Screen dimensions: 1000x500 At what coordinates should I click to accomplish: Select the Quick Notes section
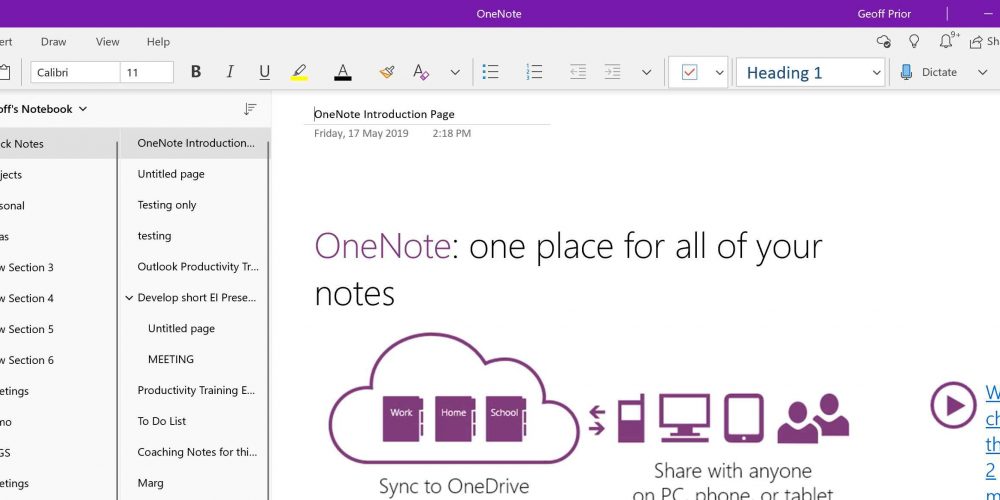(58, 143)
